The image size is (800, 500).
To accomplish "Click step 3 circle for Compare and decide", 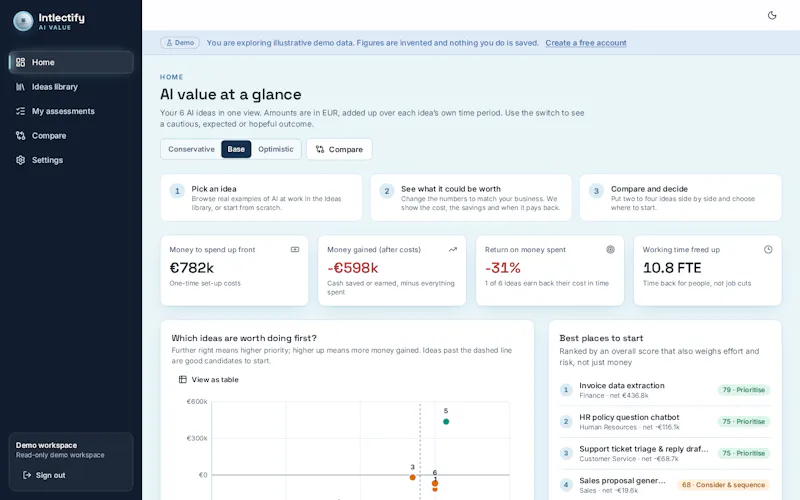I will (596, 191).
